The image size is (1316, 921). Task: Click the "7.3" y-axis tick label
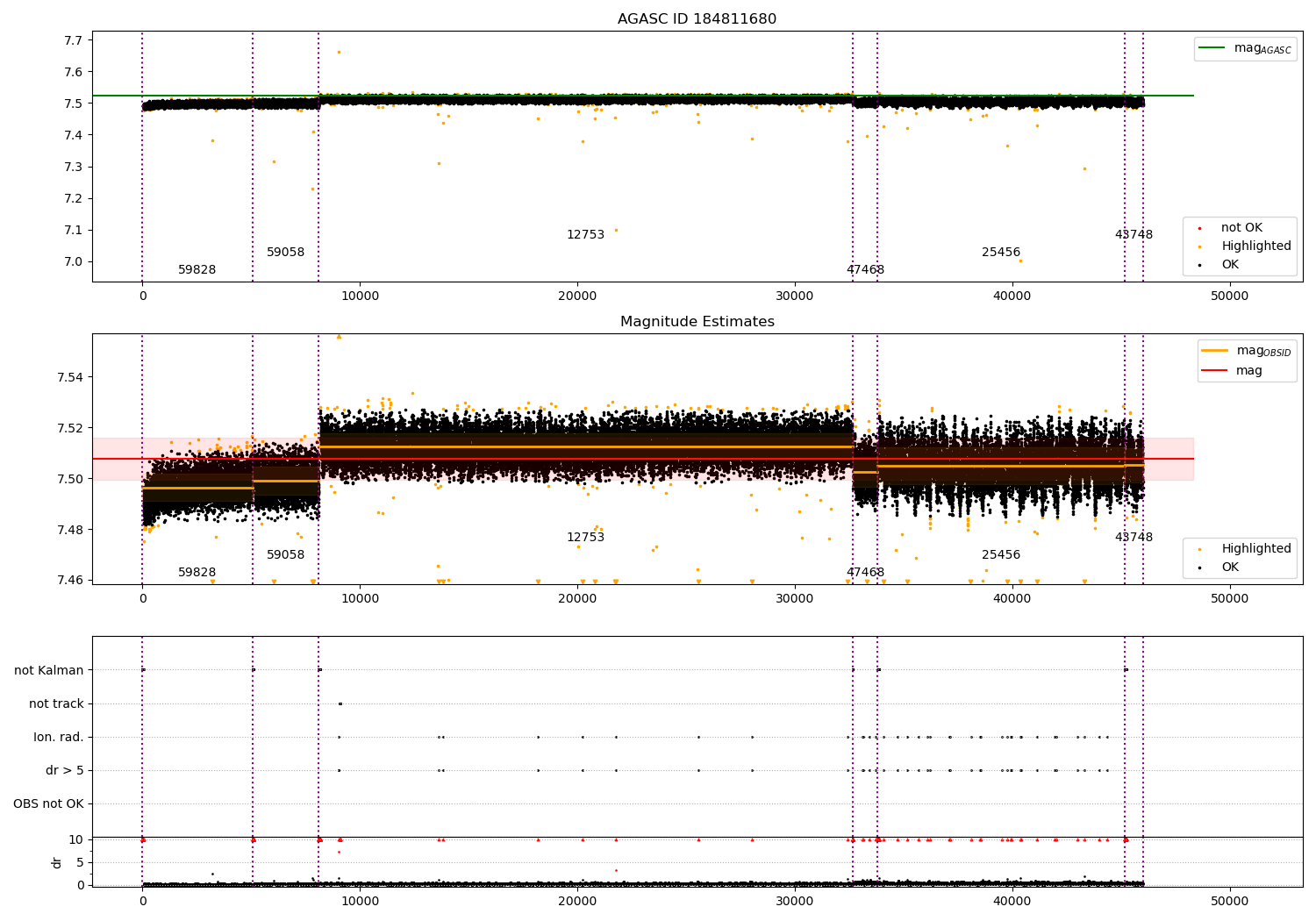[x=74, y=167]
